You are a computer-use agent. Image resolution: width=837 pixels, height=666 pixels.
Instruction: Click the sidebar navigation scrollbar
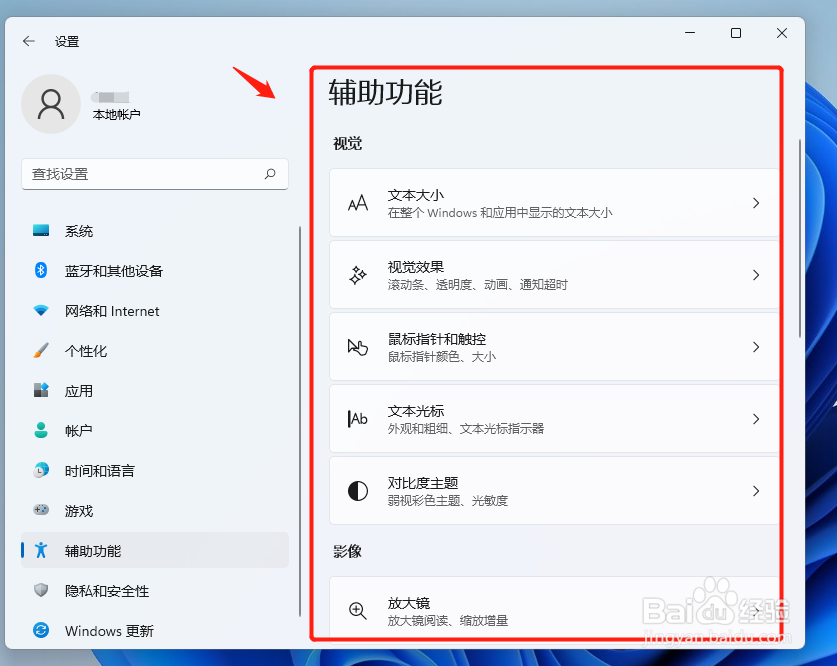click(300, 422)
